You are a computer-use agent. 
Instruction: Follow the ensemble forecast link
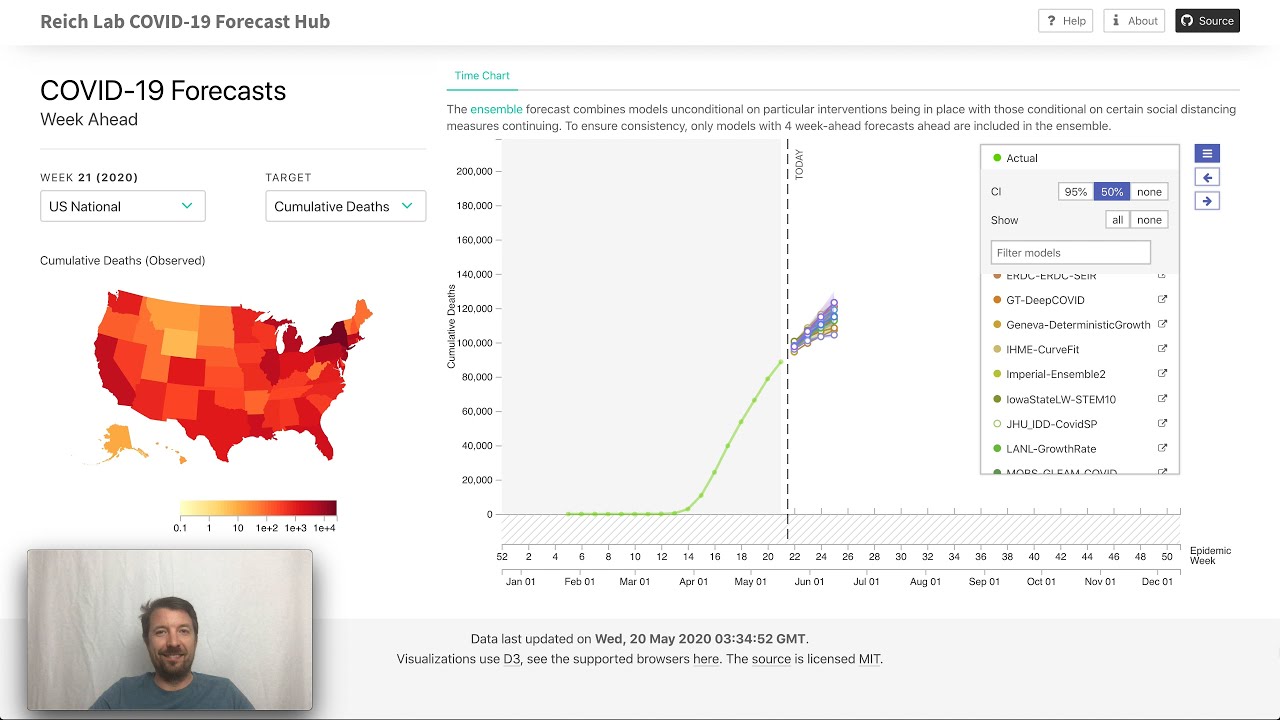(496, 109)
